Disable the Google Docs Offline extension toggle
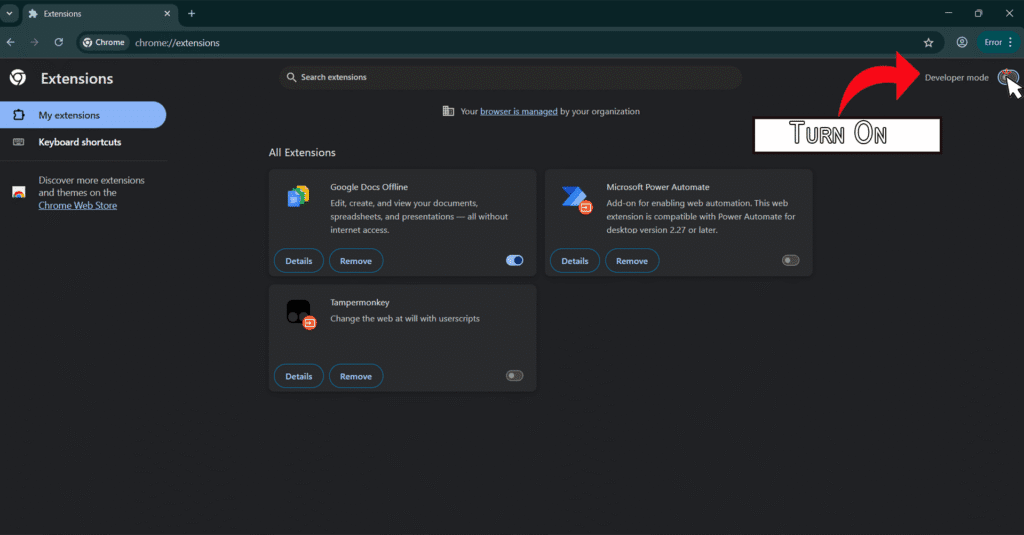This screenshot has height=535, width=1024. point(515,261)
